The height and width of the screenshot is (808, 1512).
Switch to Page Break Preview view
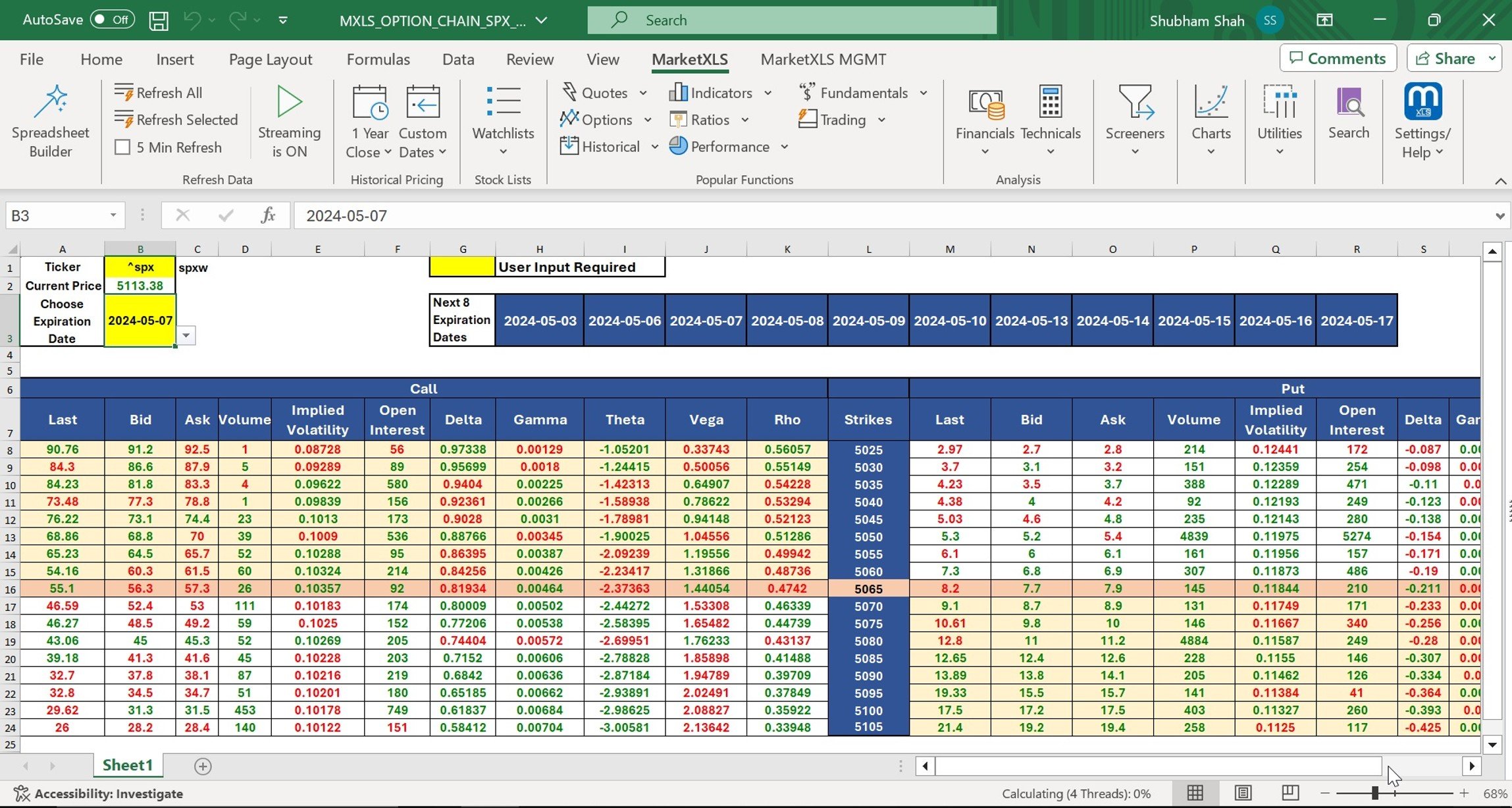(1290, 793)
